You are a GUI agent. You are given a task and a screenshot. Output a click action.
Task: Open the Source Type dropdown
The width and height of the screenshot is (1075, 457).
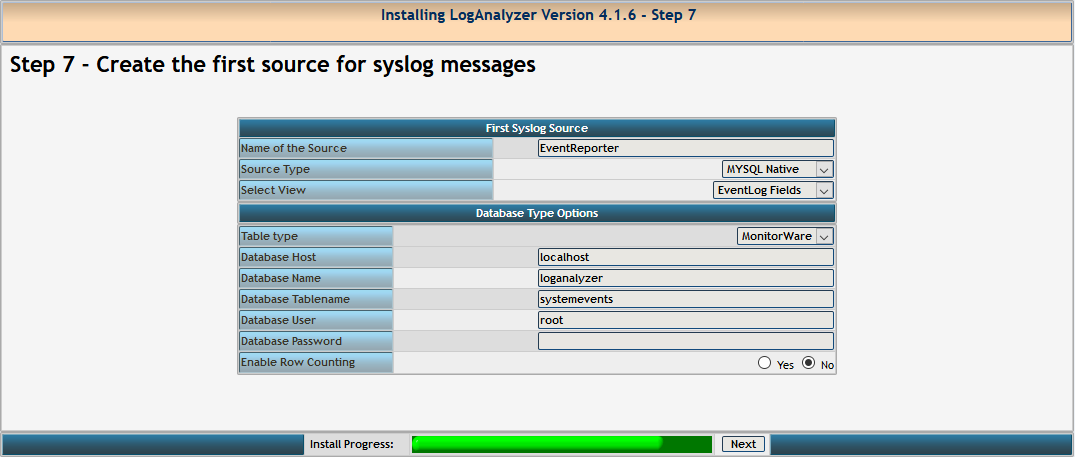pyautogui.click(x=777, y=170)
